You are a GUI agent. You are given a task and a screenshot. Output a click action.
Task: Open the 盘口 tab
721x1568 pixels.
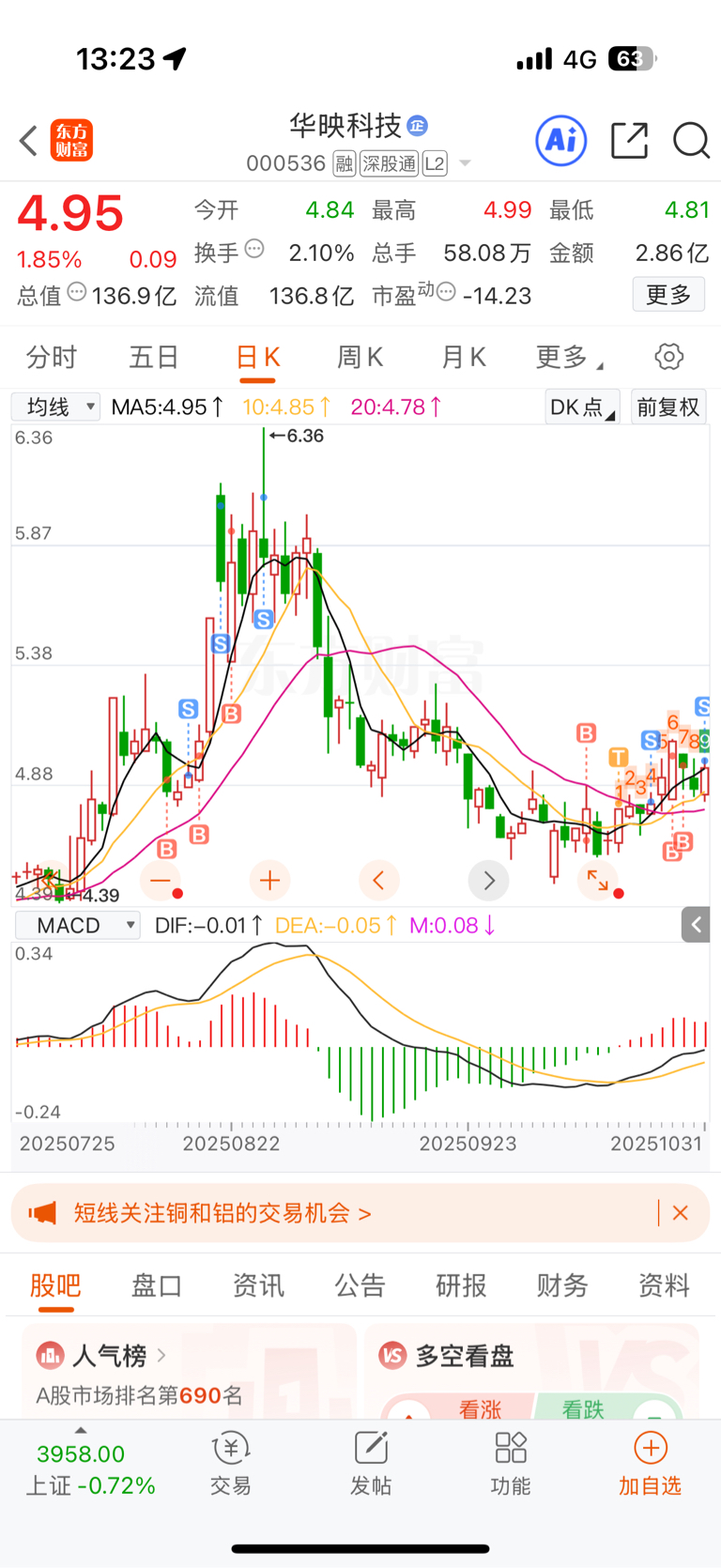coord(157,1285)
